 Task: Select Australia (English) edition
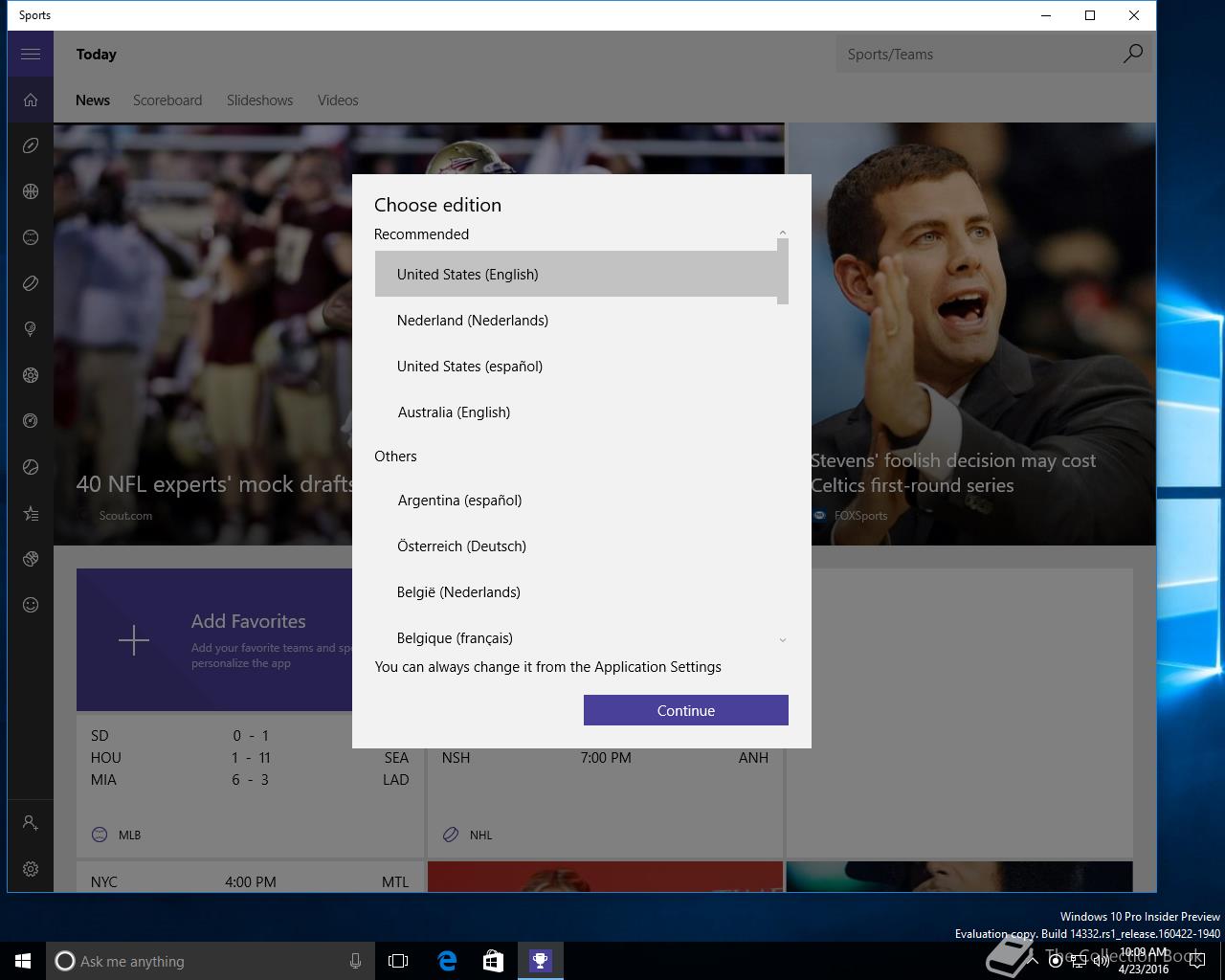point(576,412)
